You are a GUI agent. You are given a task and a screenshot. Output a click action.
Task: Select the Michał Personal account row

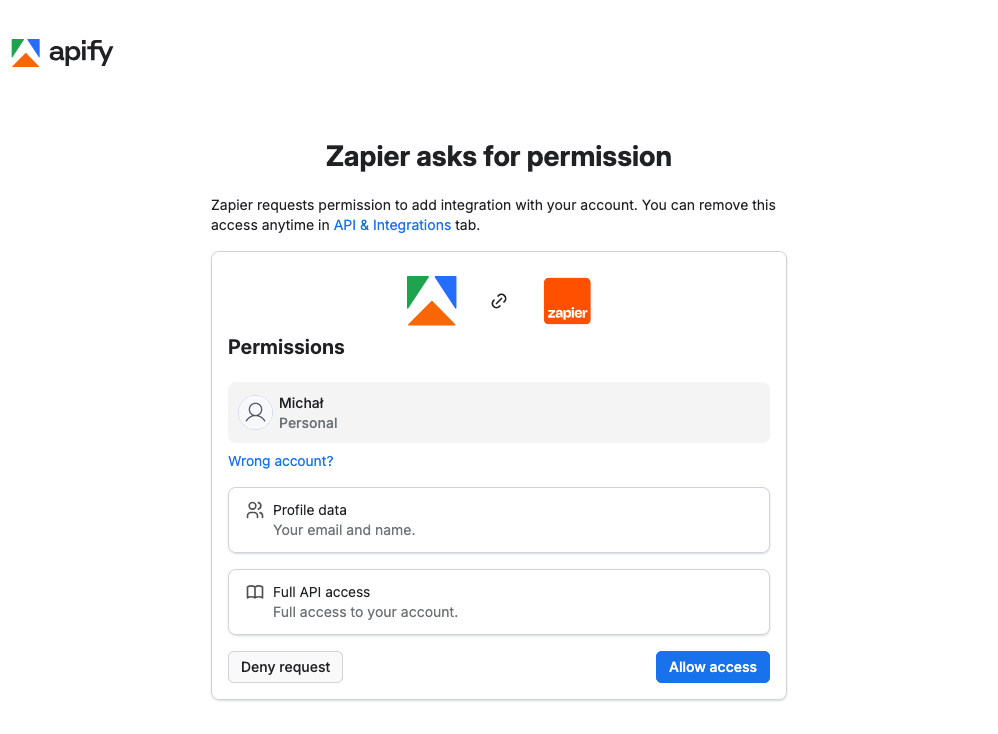(x=499, y=412)
